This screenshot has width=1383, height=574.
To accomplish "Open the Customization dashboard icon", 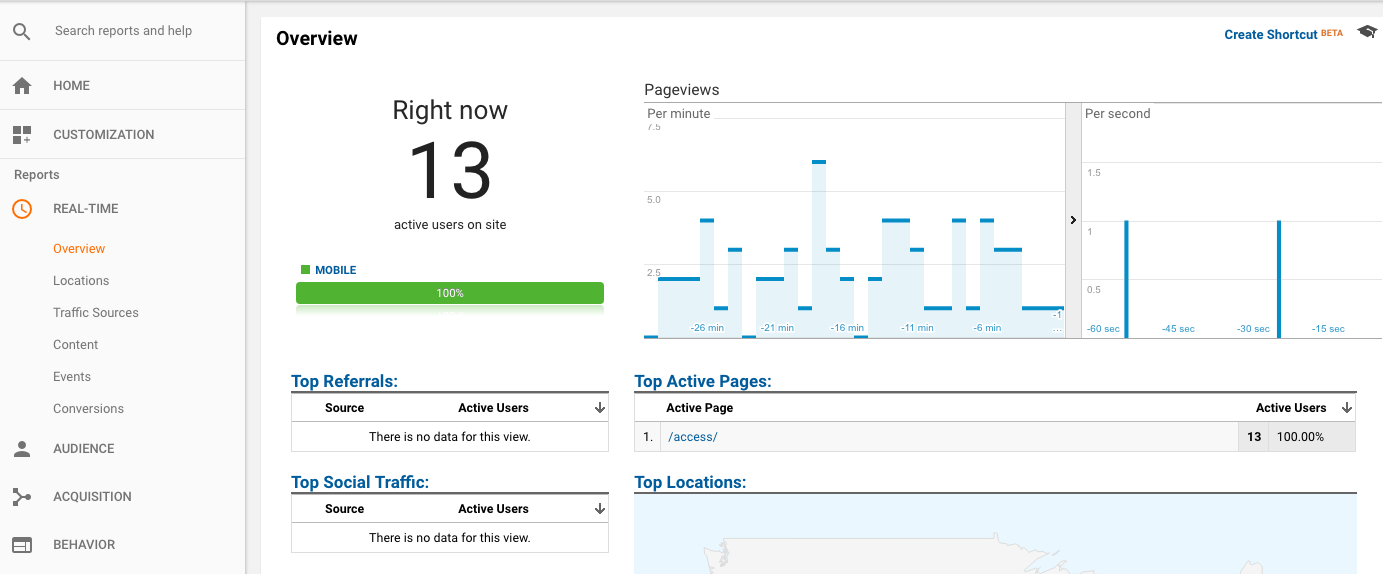I will [22, 135].
